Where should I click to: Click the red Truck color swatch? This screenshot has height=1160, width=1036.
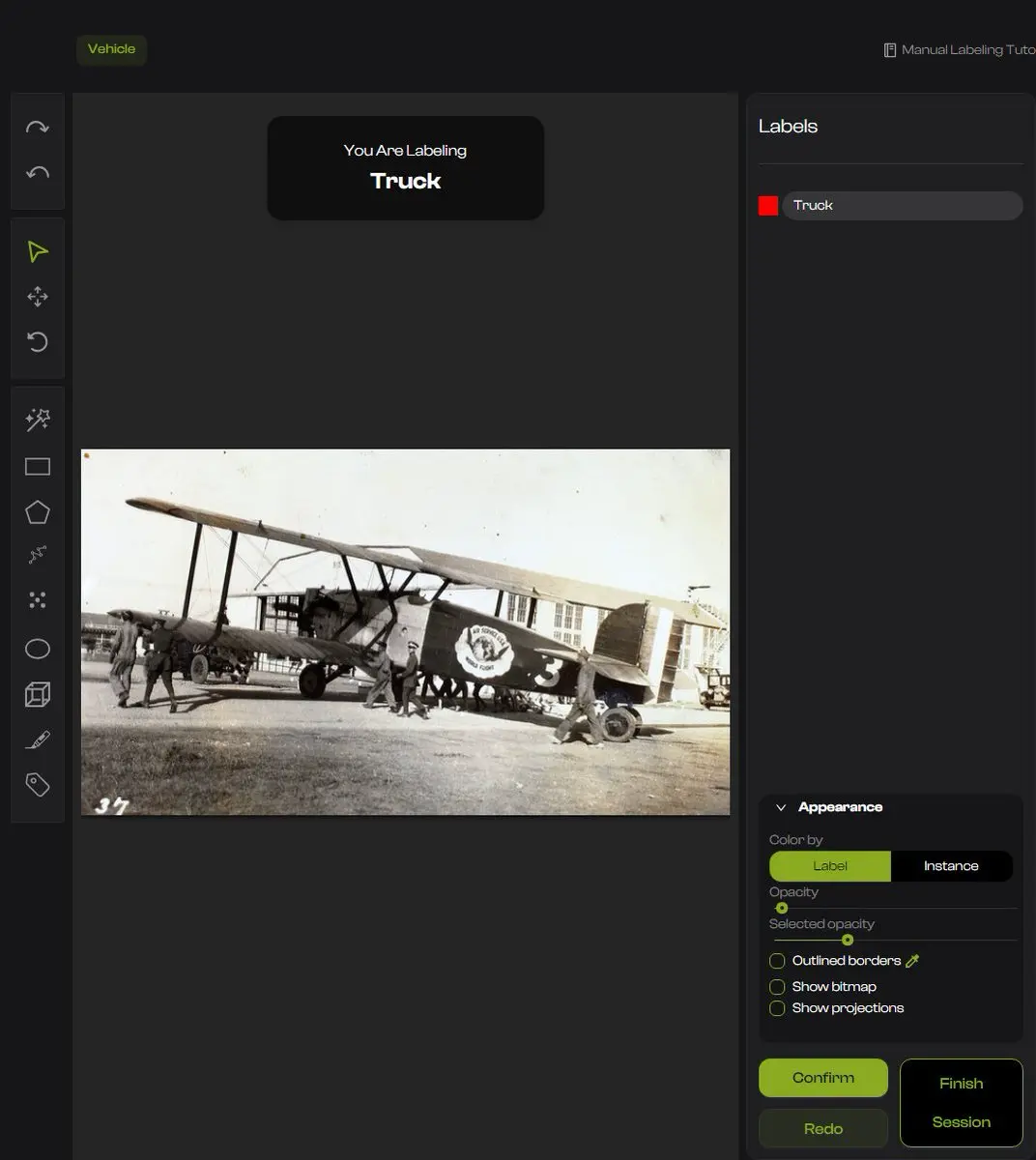click(x=768, y=205)
